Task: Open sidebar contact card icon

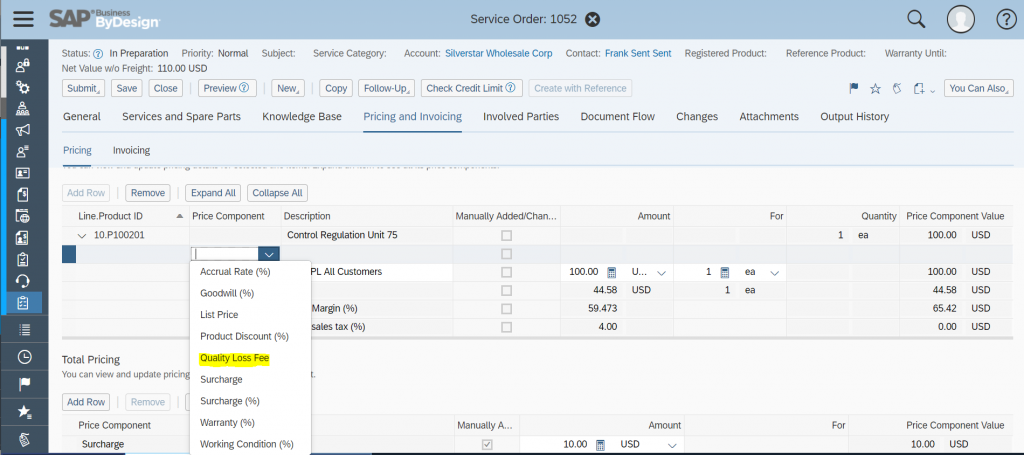Action: [23, 173]
